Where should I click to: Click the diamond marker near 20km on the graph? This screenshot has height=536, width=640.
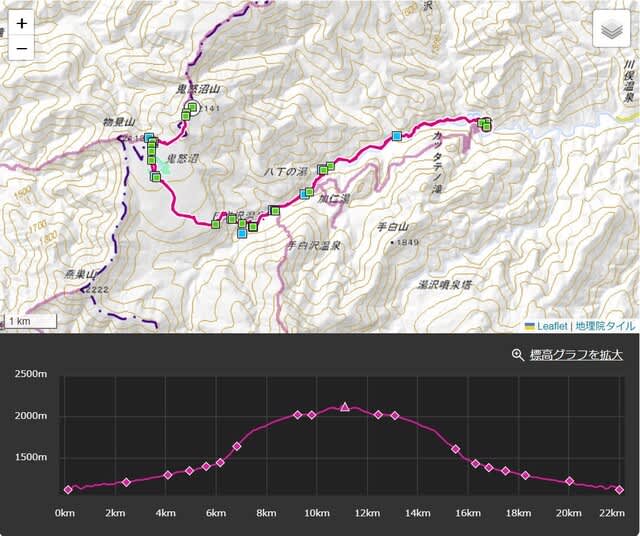tap(569, 481)
